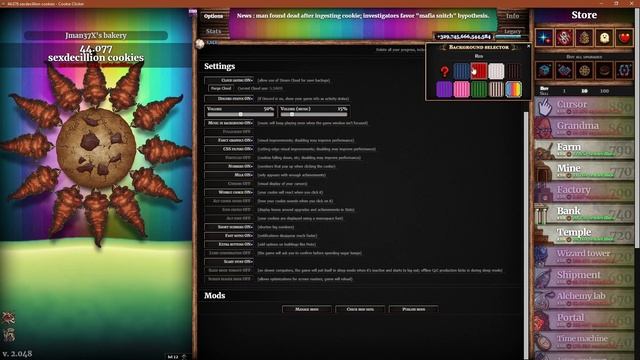Buy a Wizard tower building
This screenshot has width=640, height=360.
coord(584,256)
